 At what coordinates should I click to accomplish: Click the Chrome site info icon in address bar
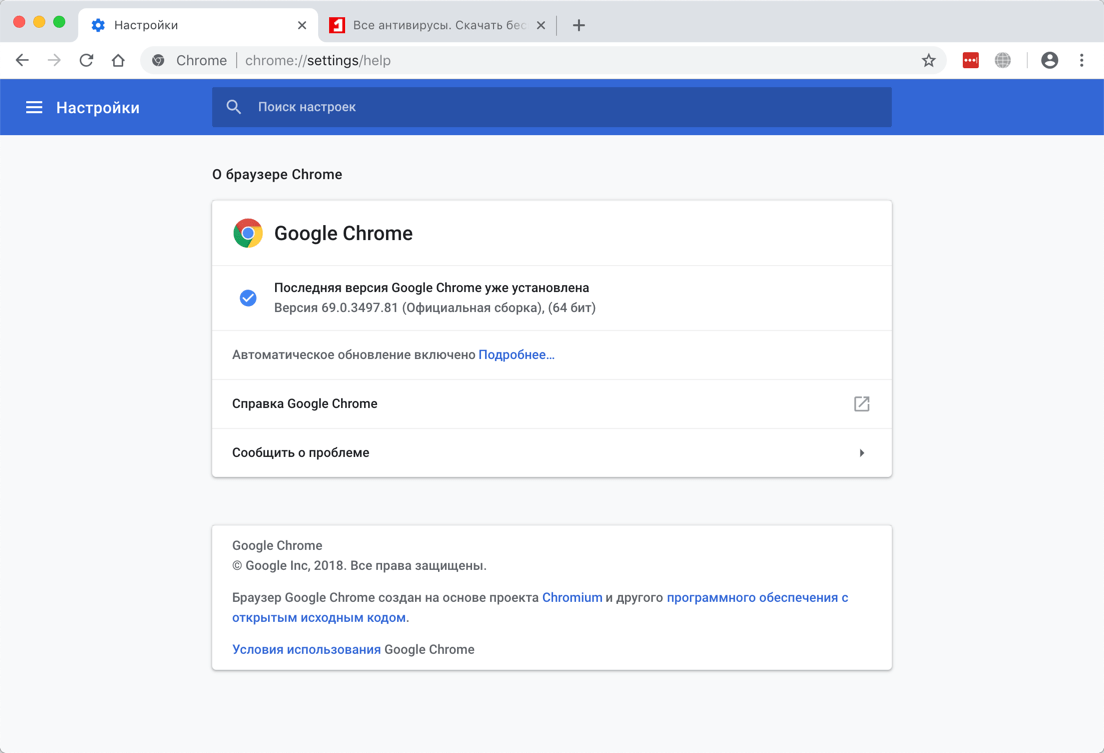pyautogui.click(x=158, y=61)
